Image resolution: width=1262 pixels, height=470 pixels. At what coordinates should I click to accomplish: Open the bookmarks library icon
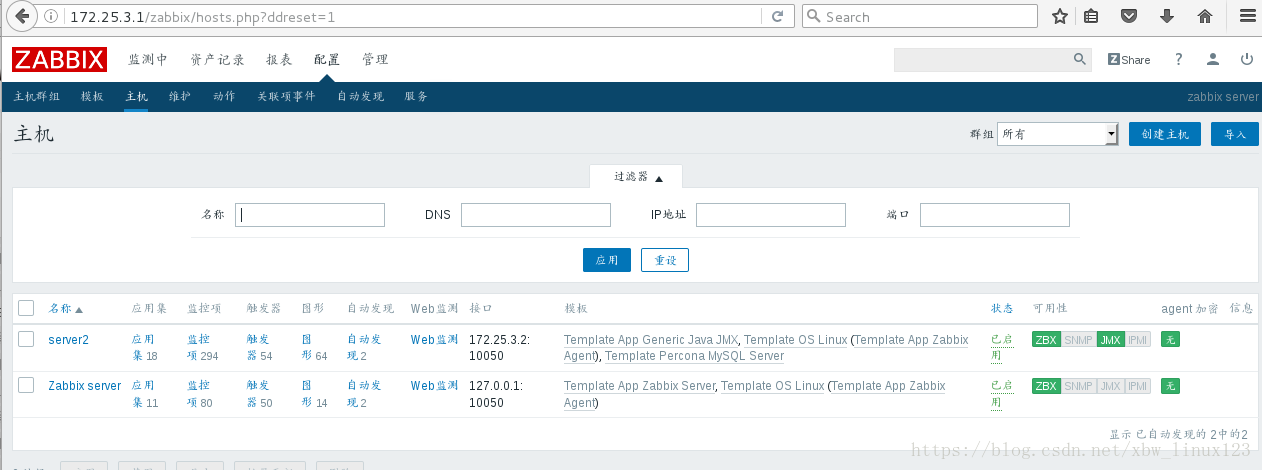click(1090, 16)
